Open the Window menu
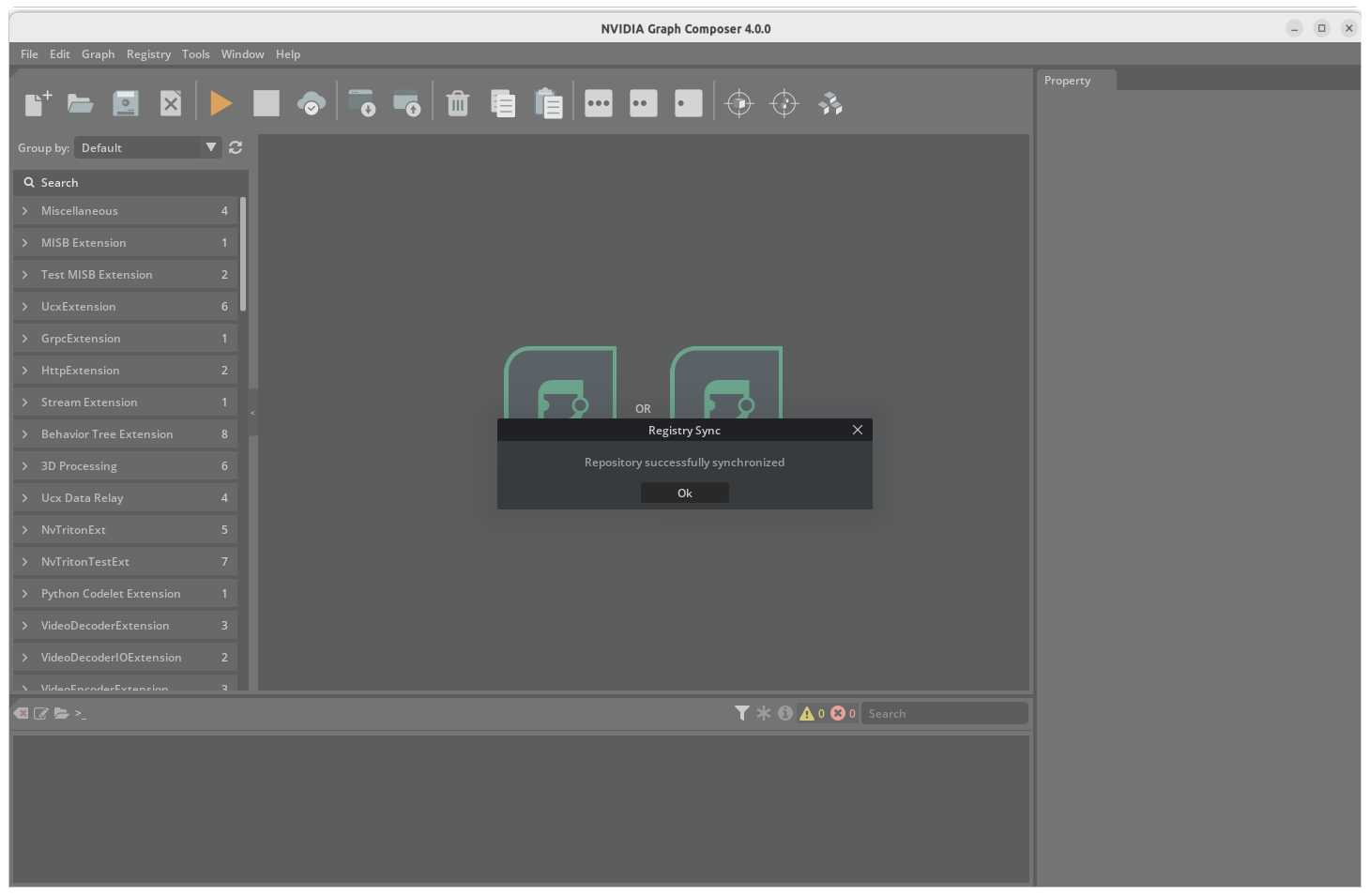 coord(242,53)
